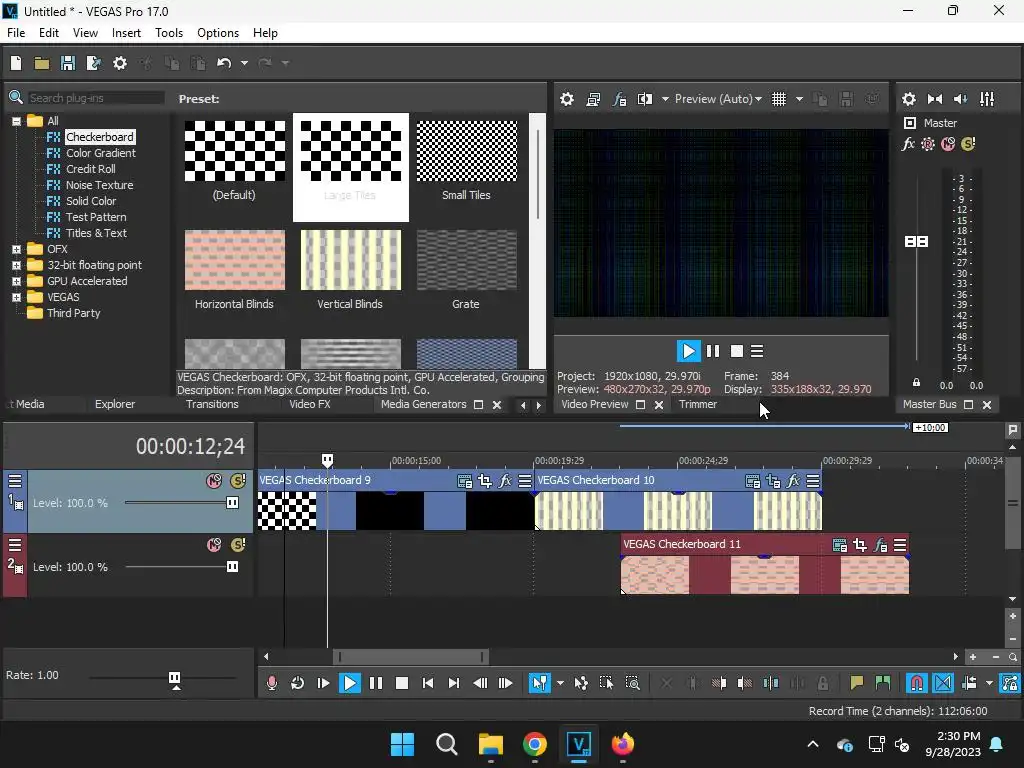Toggle Enable Snapping magnet

pyautogui.click(x=917, y=683)
